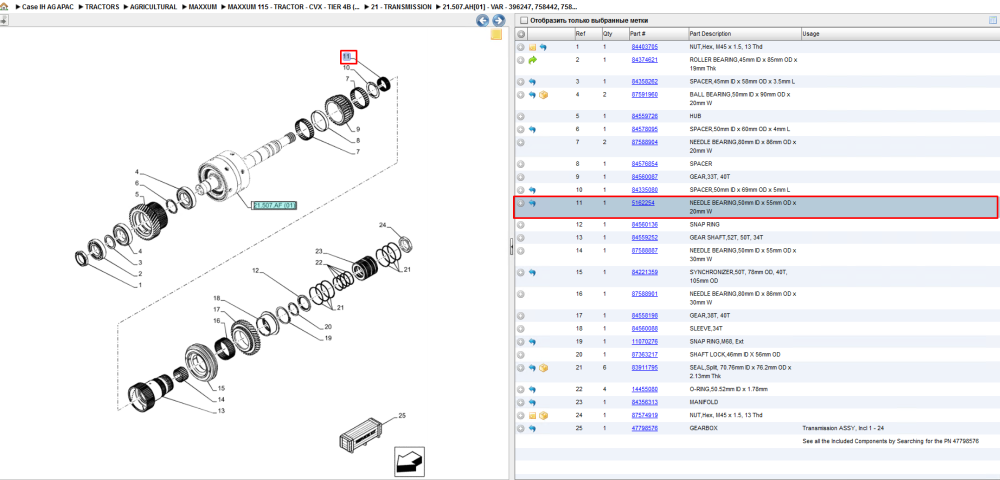Add HUB 84559726 with its plus icon
This screenshot has width=1000, height=480.
pyautogui.click(x=520, y=116)
